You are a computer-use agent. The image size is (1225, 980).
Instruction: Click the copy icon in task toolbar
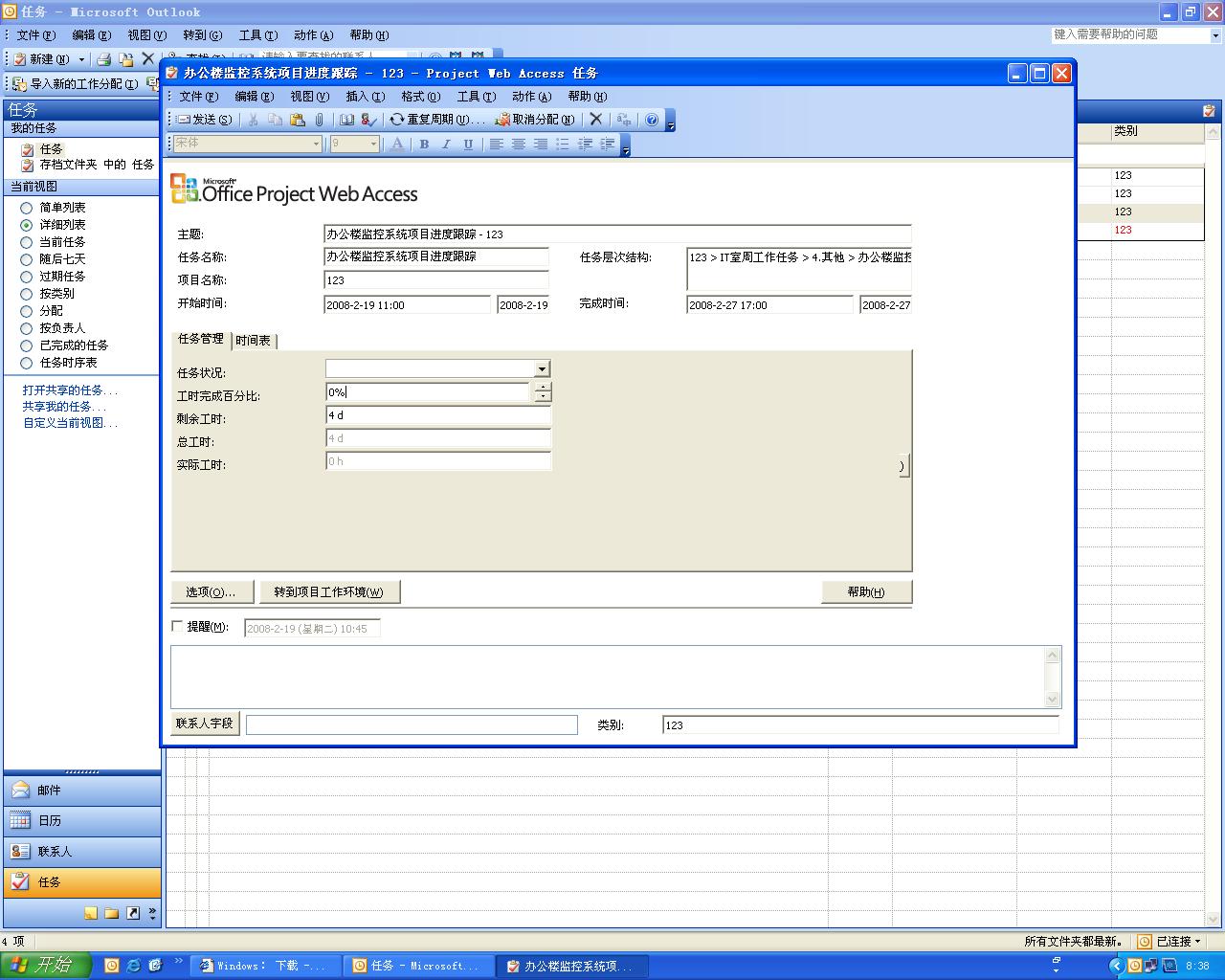point(275,120)
